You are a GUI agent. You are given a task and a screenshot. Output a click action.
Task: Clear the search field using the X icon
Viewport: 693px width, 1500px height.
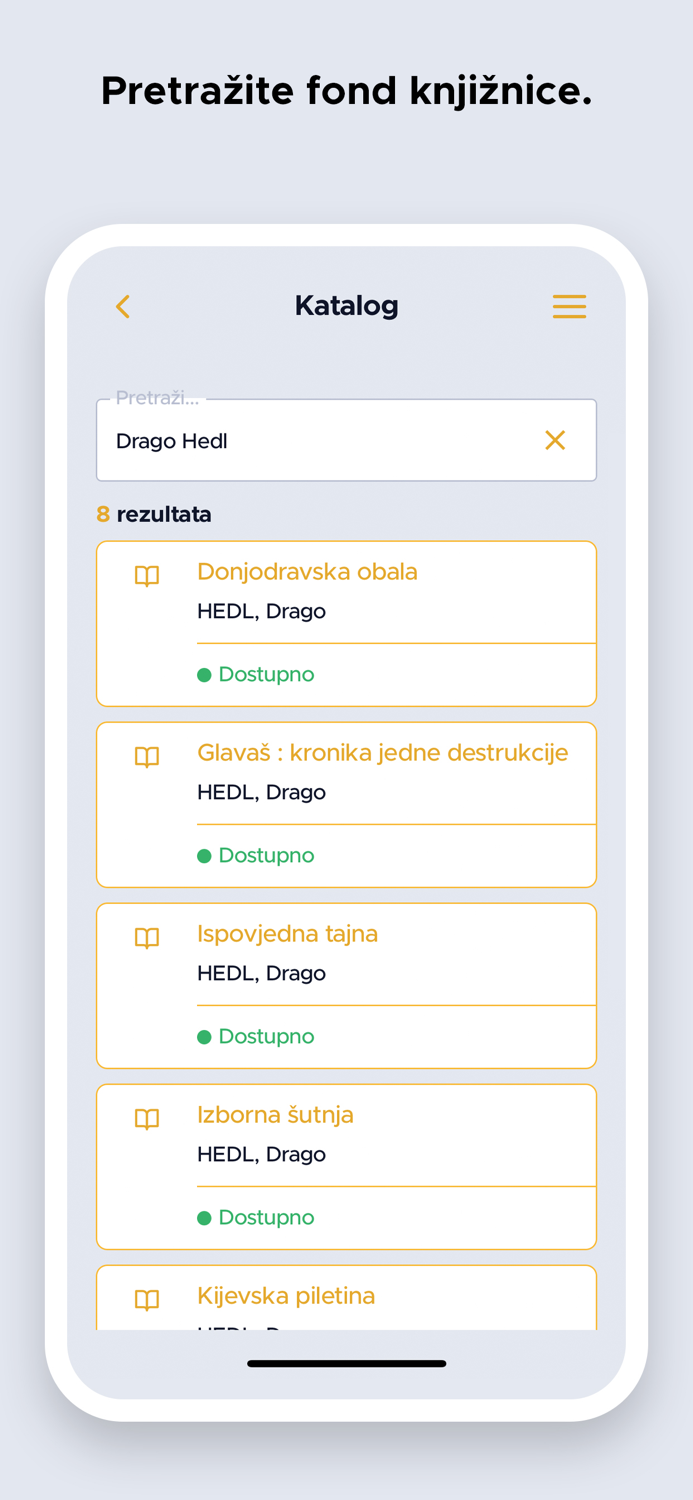click(x=555, y=440)
